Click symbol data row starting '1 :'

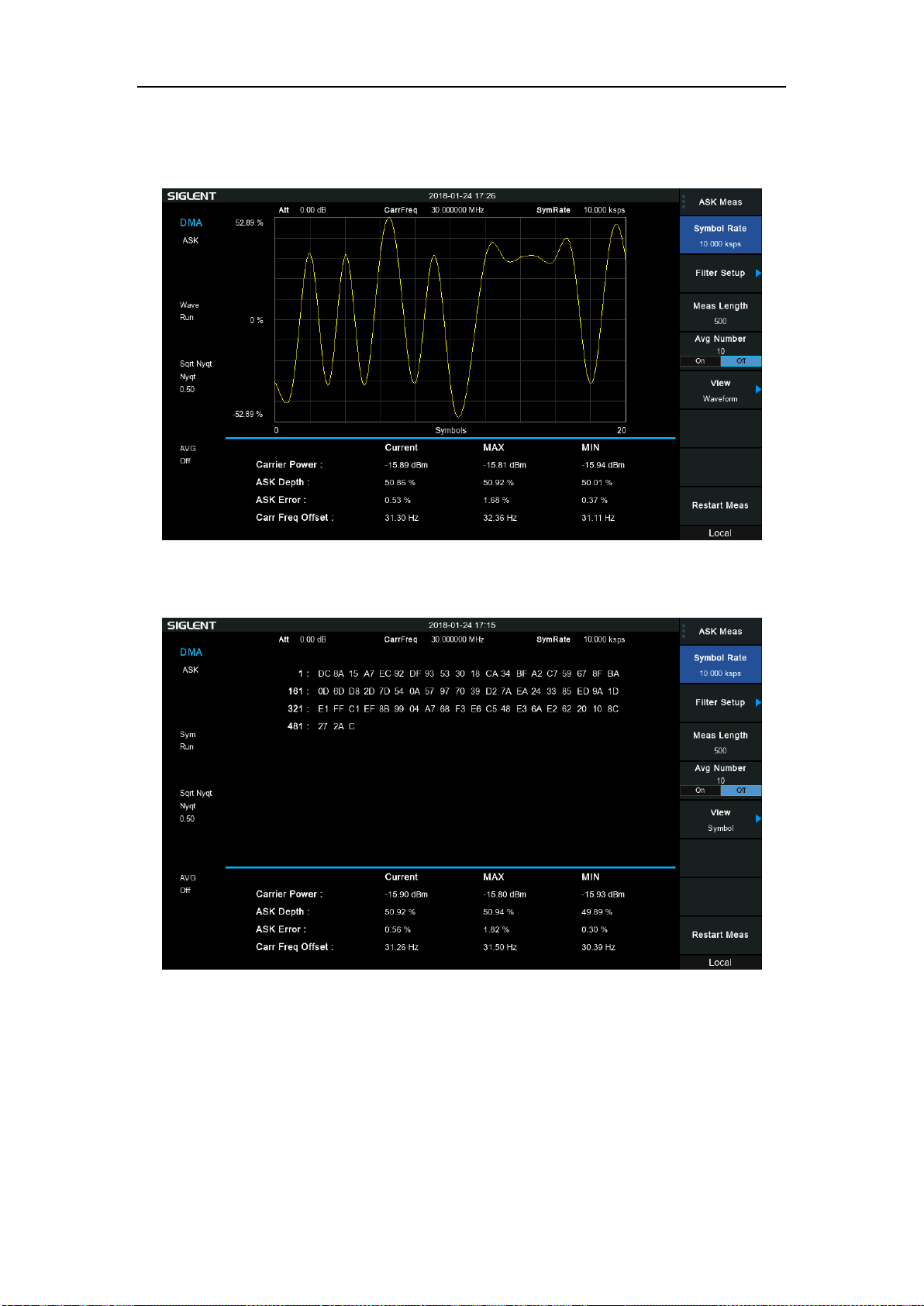459,674
